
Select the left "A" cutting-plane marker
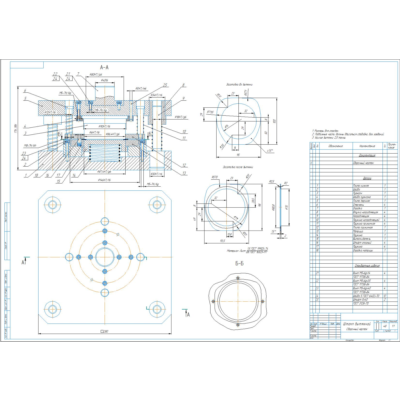(x=25, y=261)
